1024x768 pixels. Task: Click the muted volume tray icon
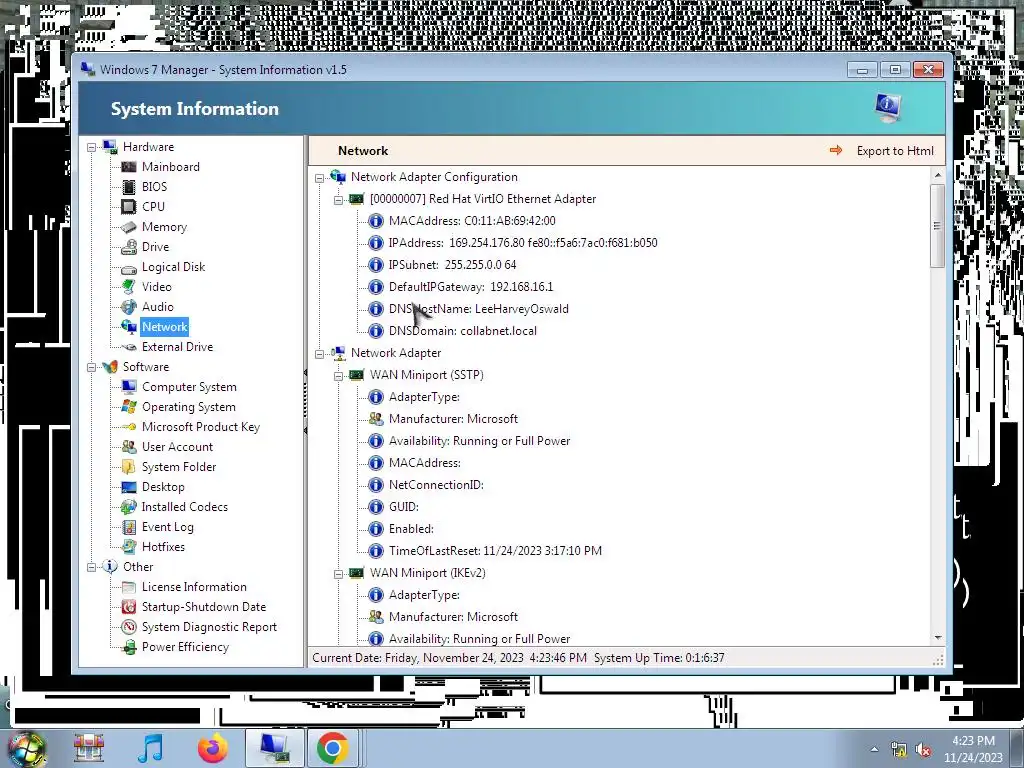tap(923, 750)
